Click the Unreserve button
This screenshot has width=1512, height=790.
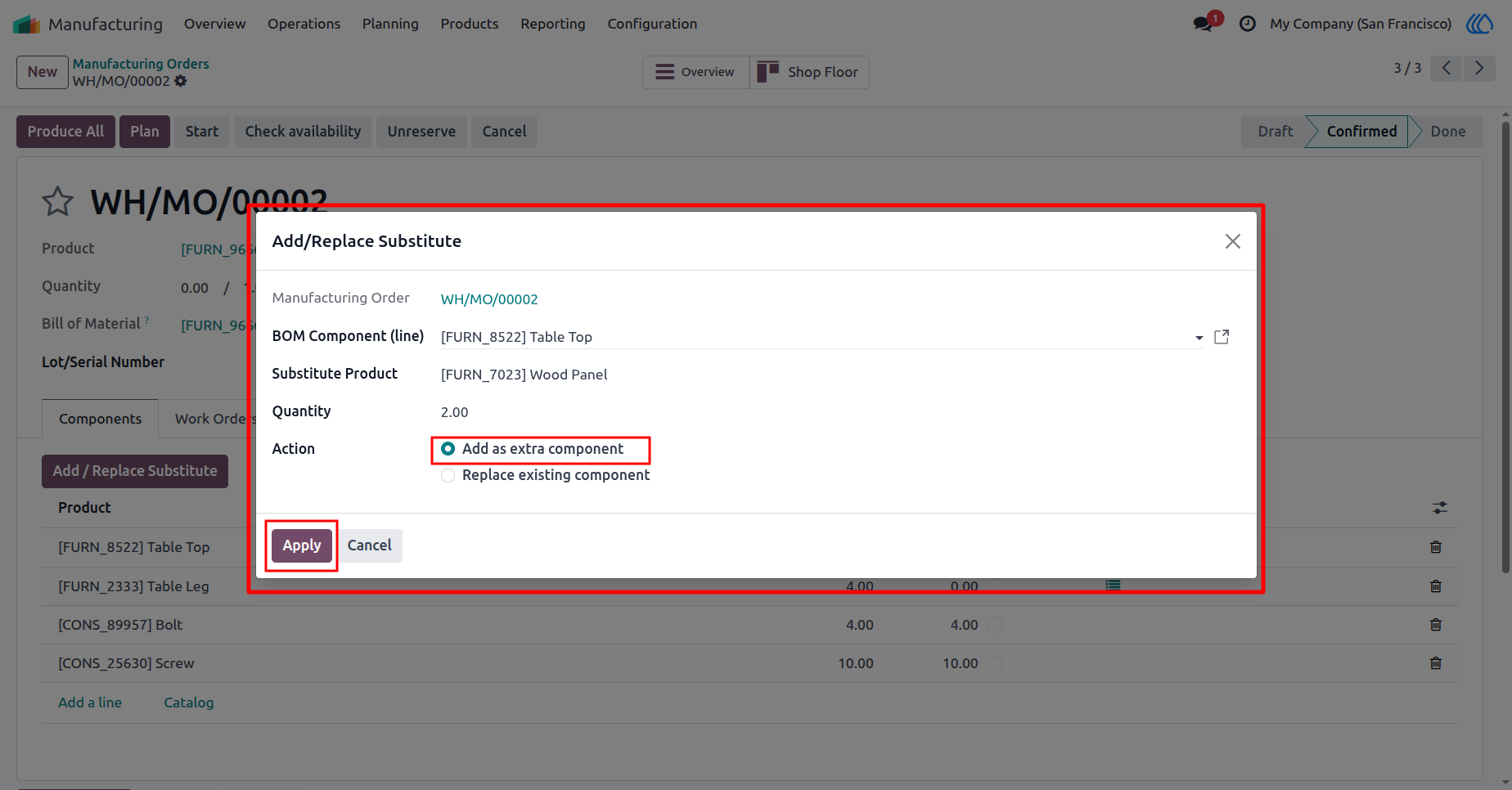[421, 132]
